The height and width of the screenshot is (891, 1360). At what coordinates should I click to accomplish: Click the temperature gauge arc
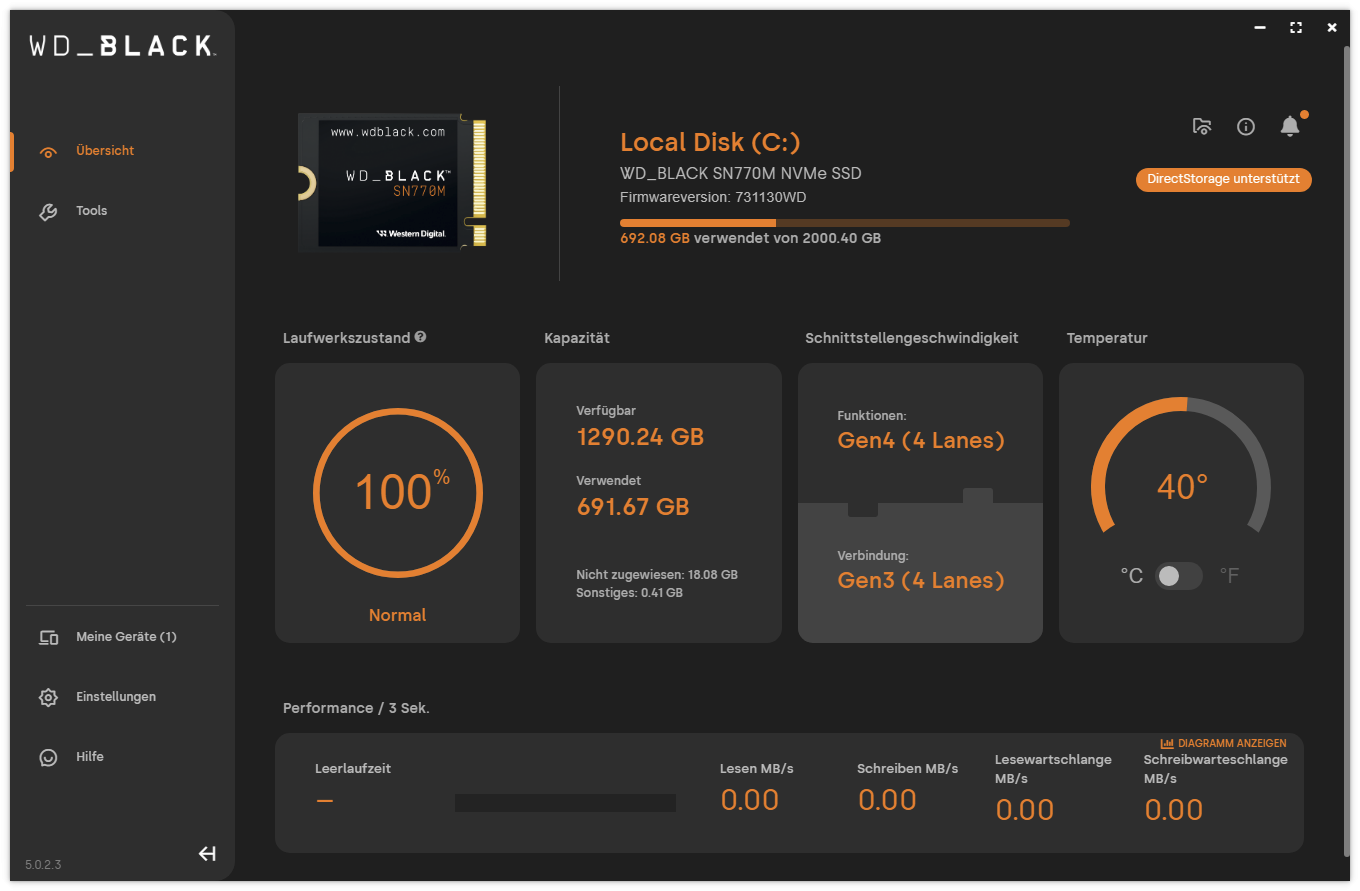1181,465
